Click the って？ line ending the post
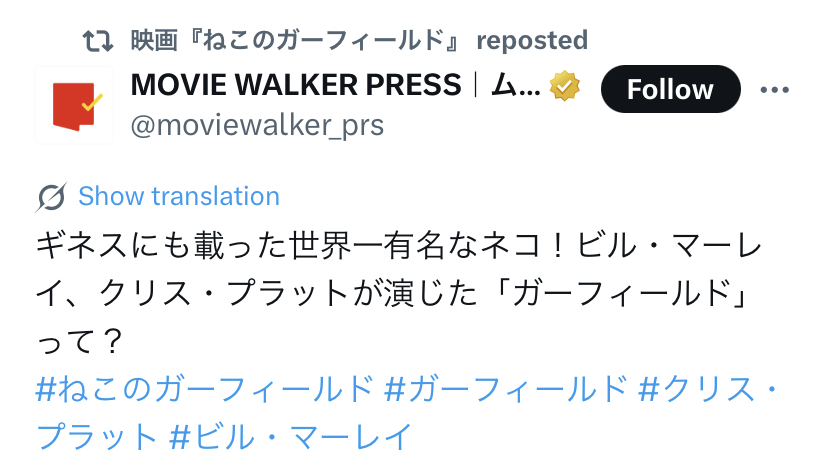 coord(79,341)
